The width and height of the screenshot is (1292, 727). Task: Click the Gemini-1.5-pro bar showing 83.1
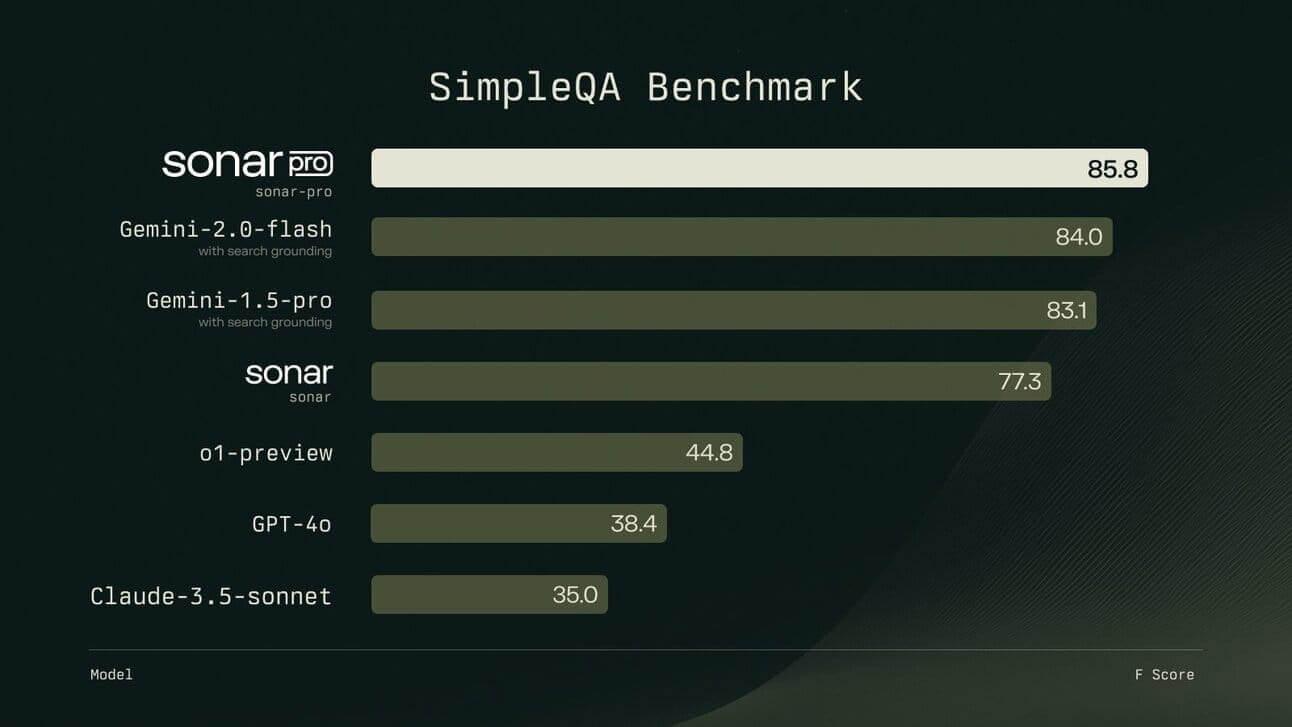733,310
